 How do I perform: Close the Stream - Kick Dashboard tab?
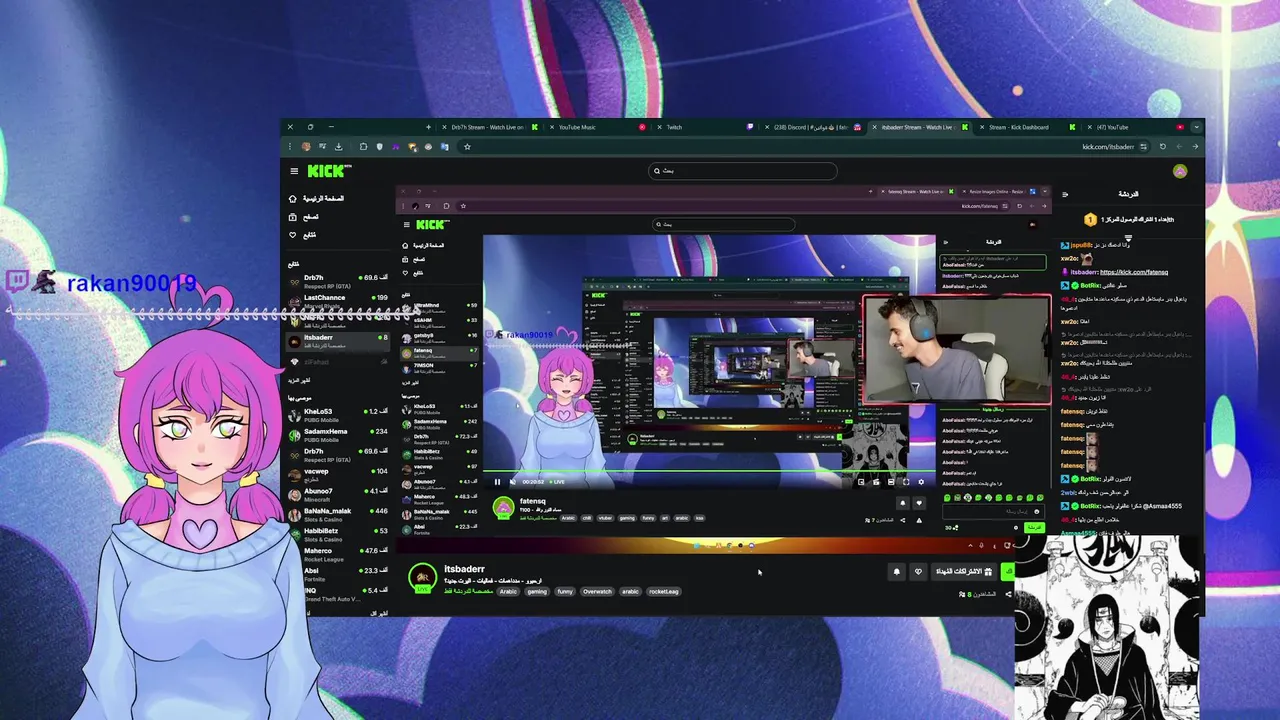pos(982,127)
